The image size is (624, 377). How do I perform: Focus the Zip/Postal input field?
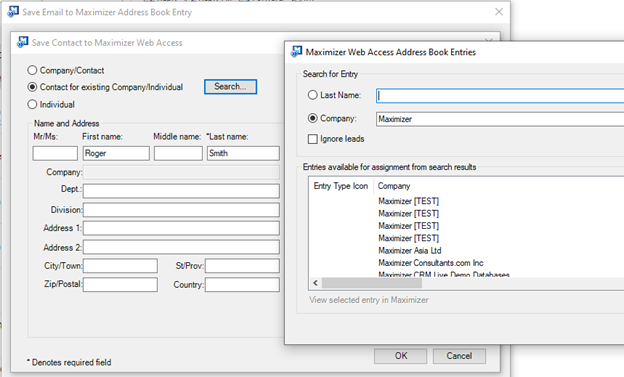120,285
